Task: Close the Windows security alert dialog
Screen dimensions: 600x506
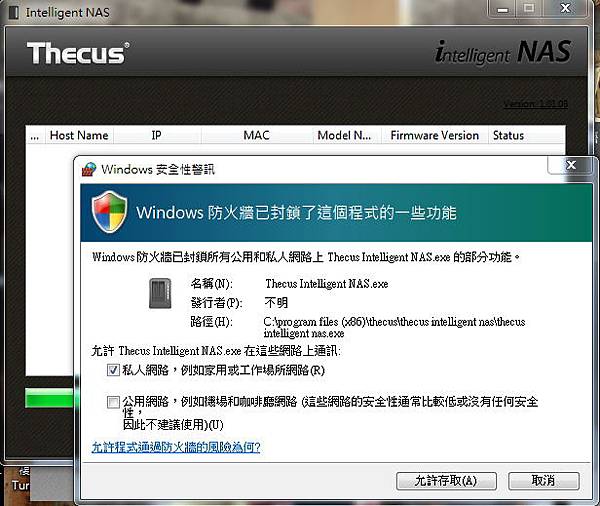Action: click(x=571, y=165)
